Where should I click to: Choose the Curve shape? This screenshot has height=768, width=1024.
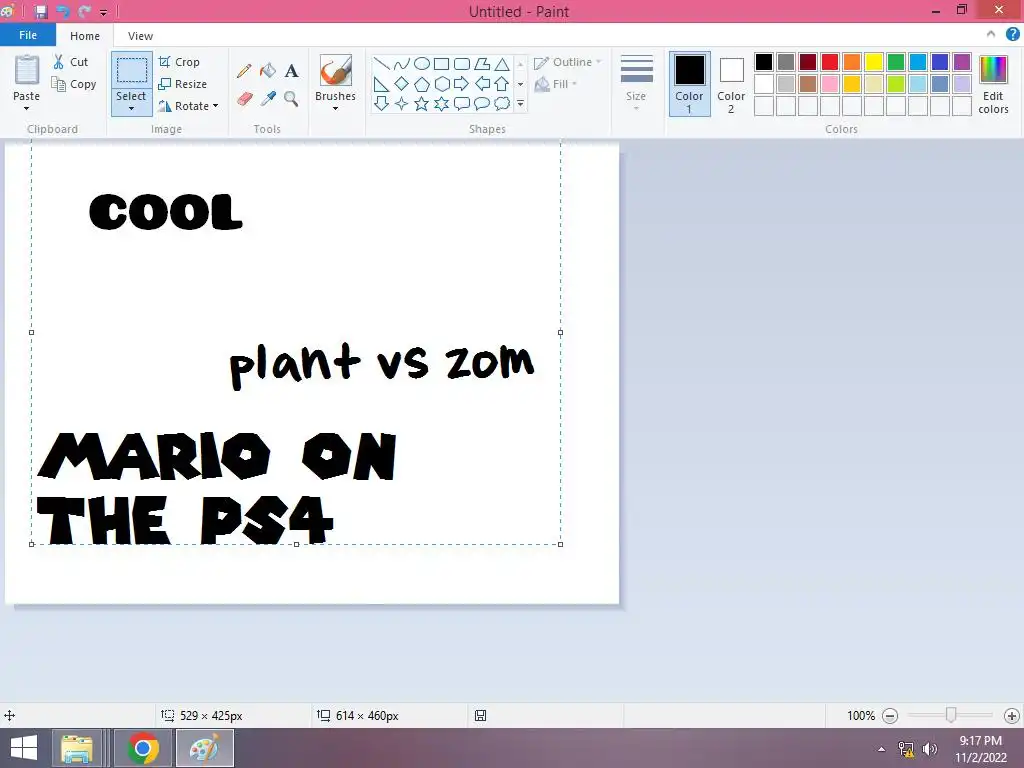(x=402, y=63)
